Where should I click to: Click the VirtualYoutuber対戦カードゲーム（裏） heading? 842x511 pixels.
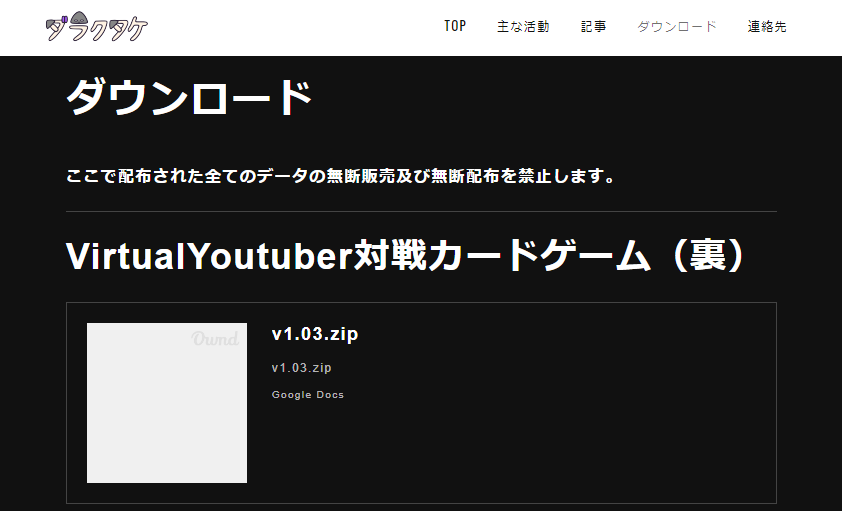coord(405,256)
